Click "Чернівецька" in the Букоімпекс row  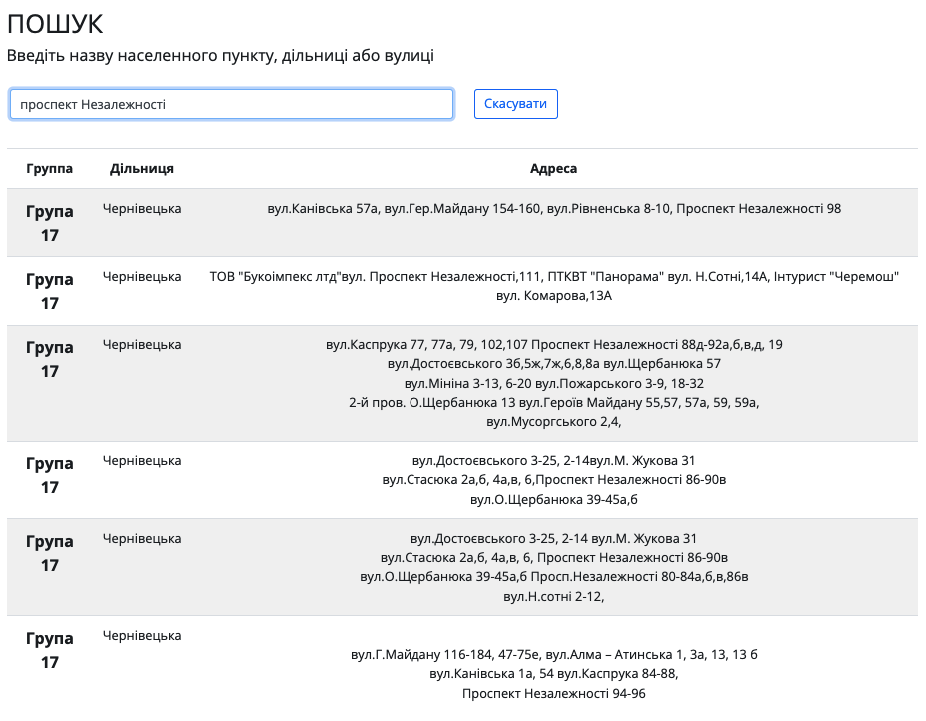point(142,276)
